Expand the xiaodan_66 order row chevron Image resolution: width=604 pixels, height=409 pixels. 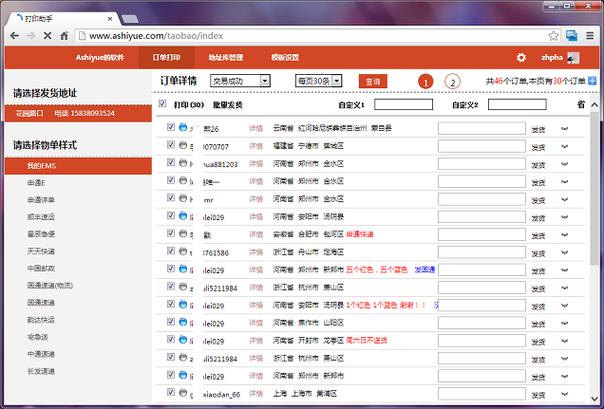(x=564, y=394)
